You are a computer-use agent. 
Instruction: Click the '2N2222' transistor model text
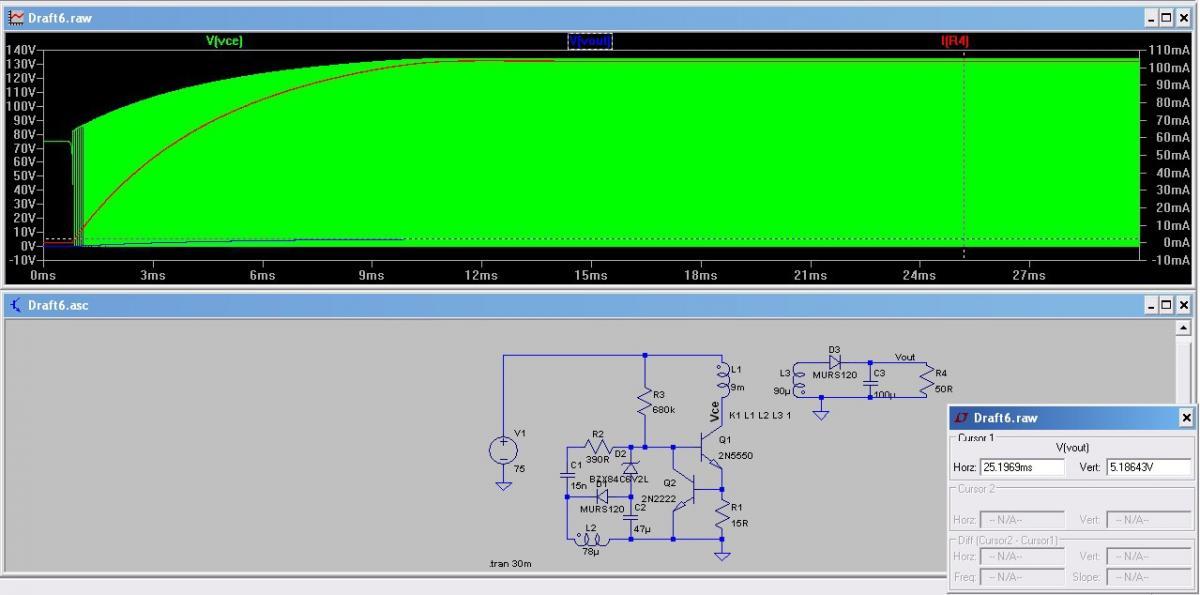click(657, 498)
